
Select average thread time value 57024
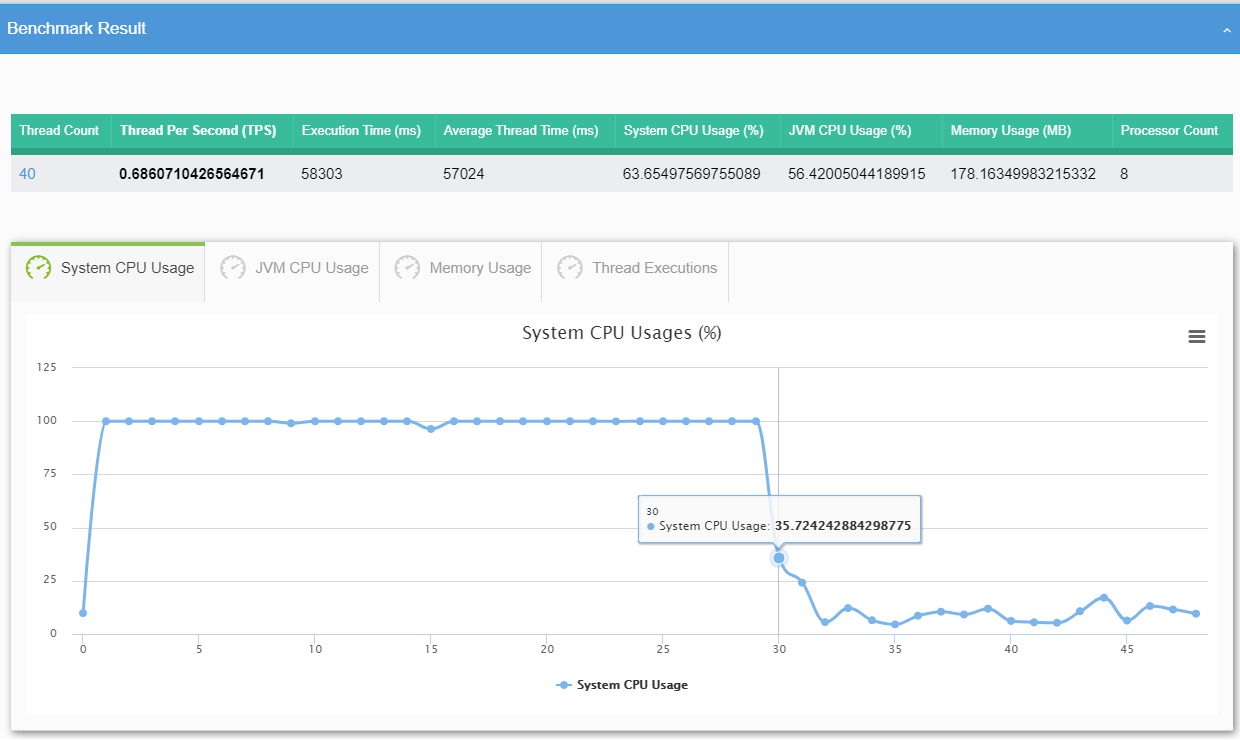click(464, 174)
